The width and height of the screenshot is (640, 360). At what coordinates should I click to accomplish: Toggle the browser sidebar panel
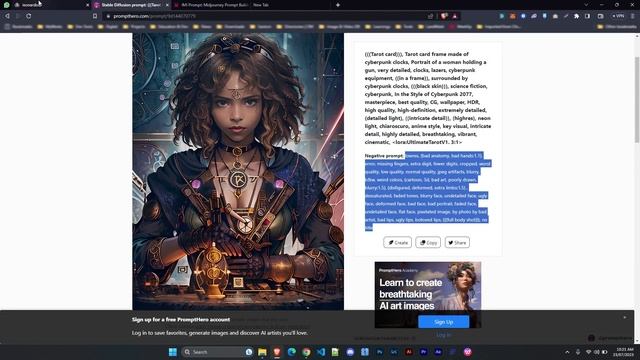tap(587, 16)
